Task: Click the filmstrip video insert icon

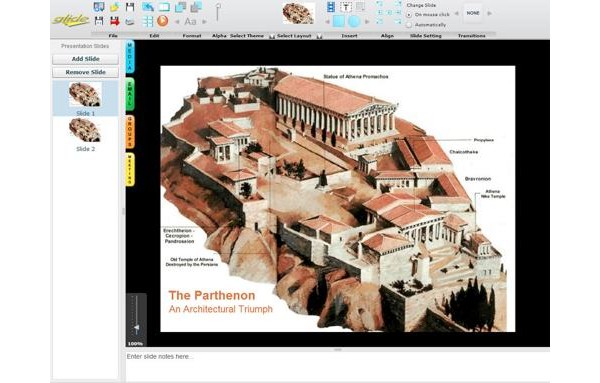Action: pos(331,7)
